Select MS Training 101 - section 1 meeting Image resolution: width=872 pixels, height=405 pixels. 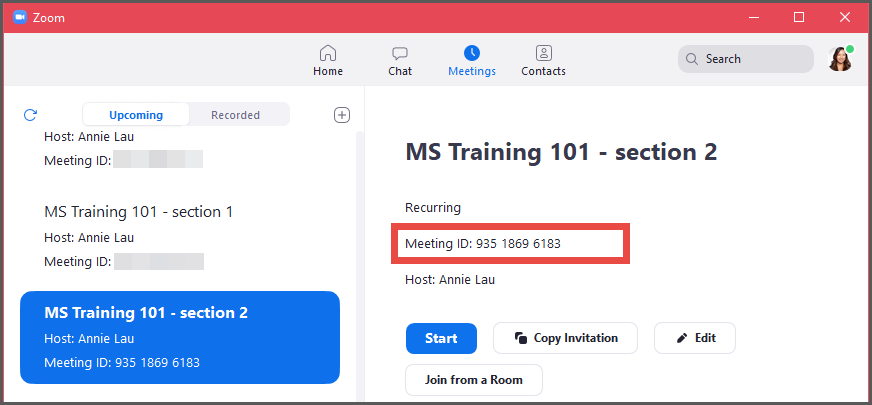[x=139, y=212]
